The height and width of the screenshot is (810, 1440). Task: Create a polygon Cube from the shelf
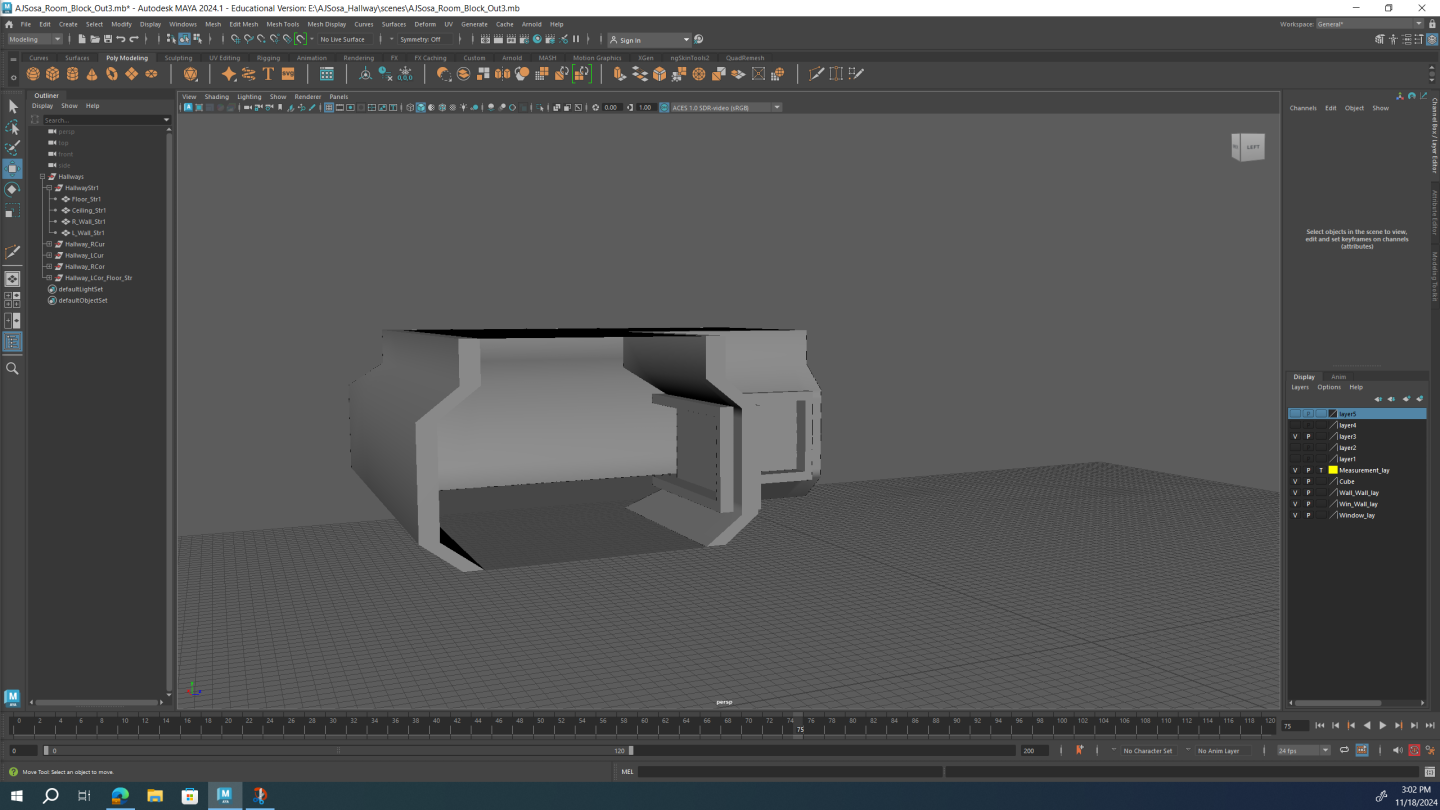tap(53, 74)
